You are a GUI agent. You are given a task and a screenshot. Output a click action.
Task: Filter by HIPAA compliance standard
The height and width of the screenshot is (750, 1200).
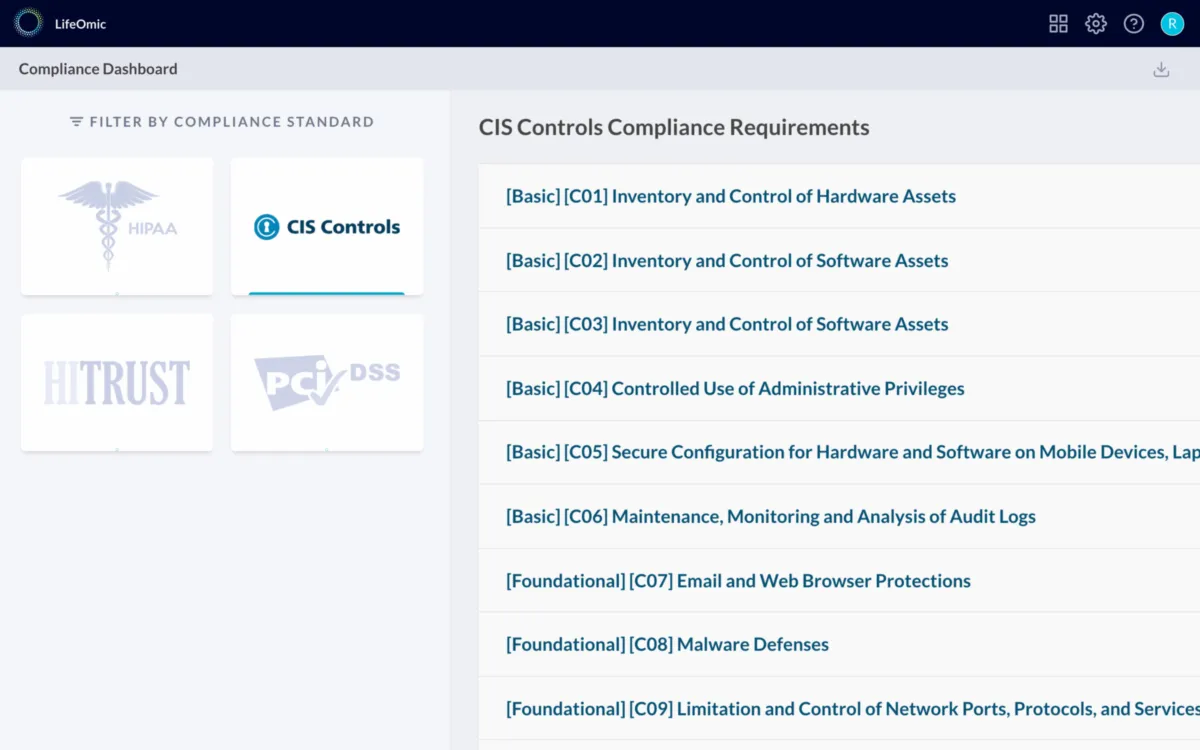pos(117,226)
